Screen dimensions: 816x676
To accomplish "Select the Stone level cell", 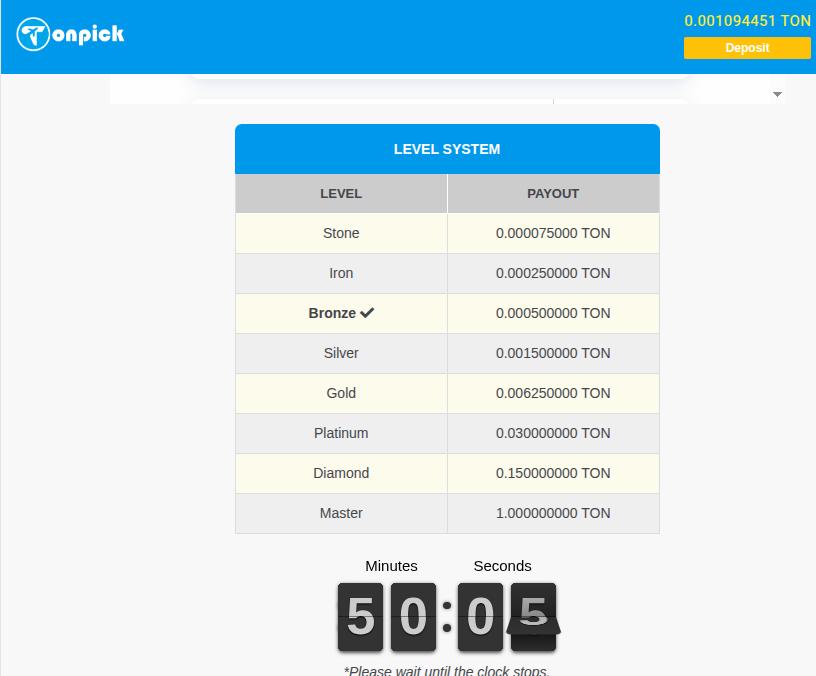I will 341,233.
